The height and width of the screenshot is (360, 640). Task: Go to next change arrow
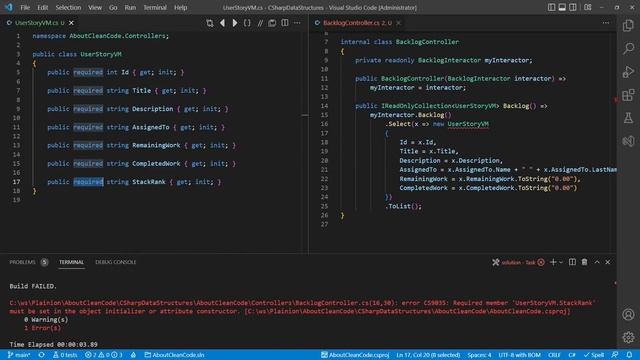click(x=235, y=23)
